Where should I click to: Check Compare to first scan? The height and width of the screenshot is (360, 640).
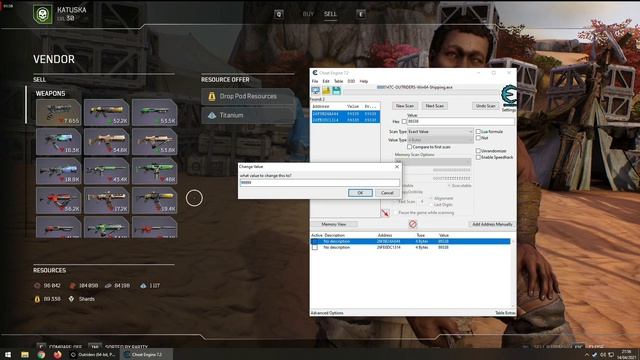pyautogui.click(x=409, y=147)
